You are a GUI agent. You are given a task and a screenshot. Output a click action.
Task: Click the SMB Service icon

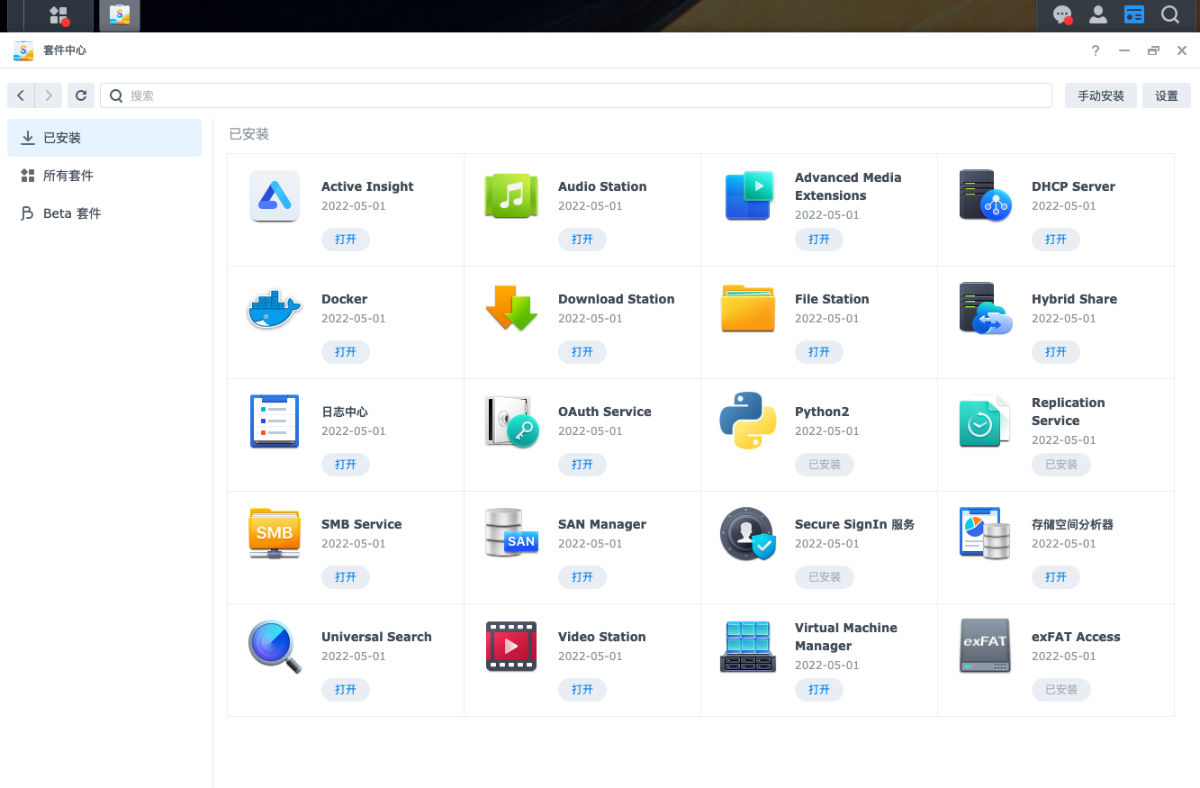[x=274, y=533]
